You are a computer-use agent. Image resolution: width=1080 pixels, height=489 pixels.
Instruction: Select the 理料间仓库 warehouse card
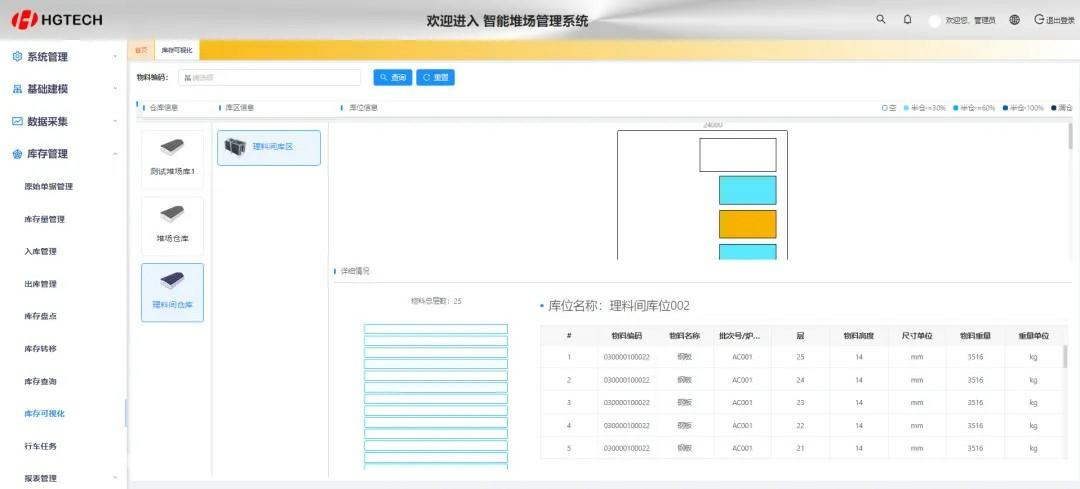click(x=172, y=292)
